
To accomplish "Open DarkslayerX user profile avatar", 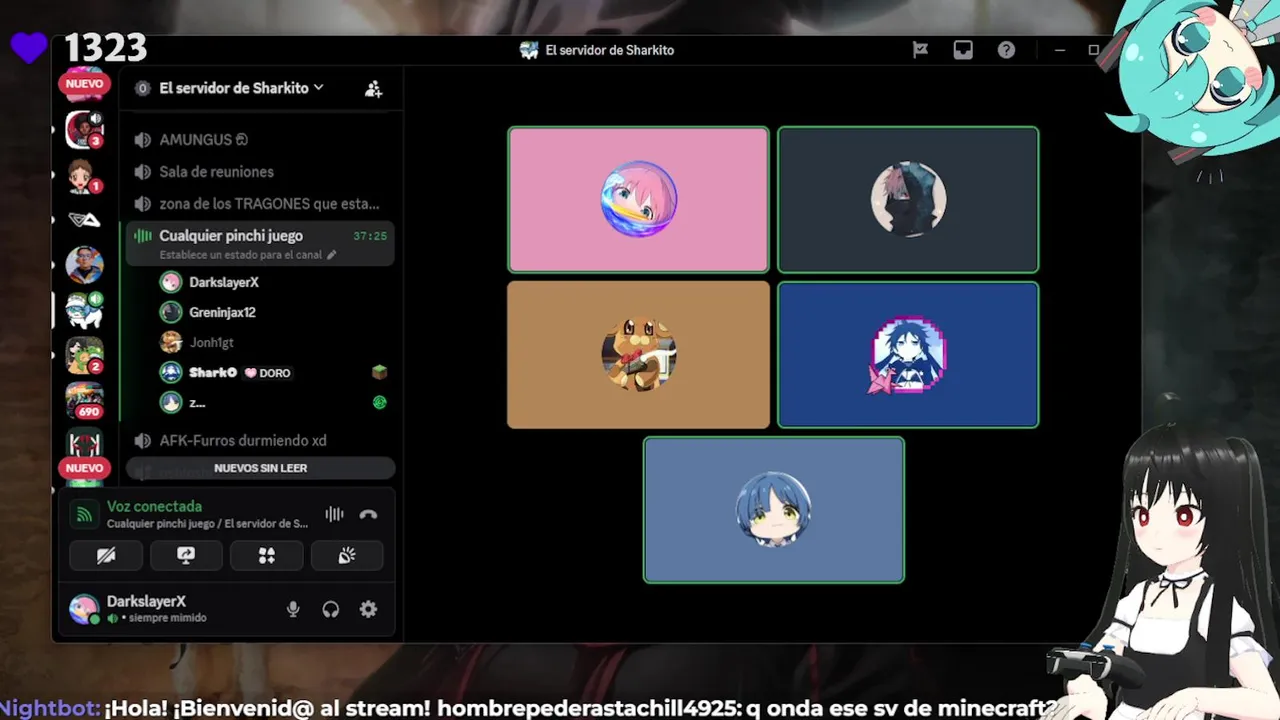I will click(x=84, y=608).
